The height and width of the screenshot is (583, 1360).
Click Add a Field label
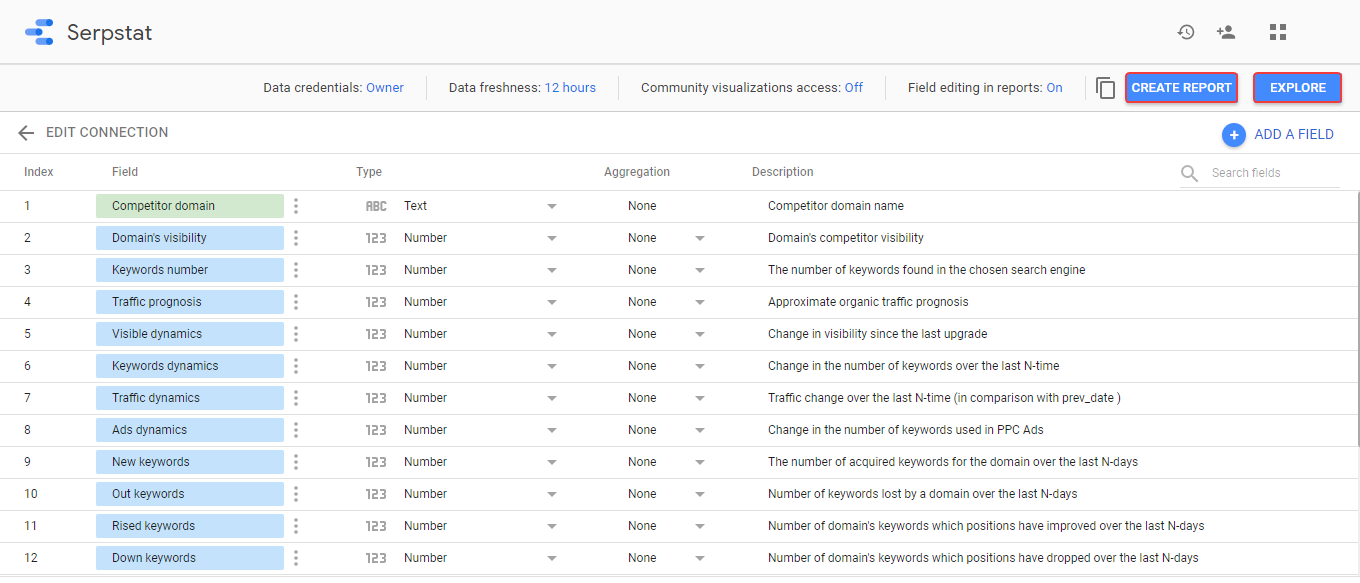coord(1294,134)
